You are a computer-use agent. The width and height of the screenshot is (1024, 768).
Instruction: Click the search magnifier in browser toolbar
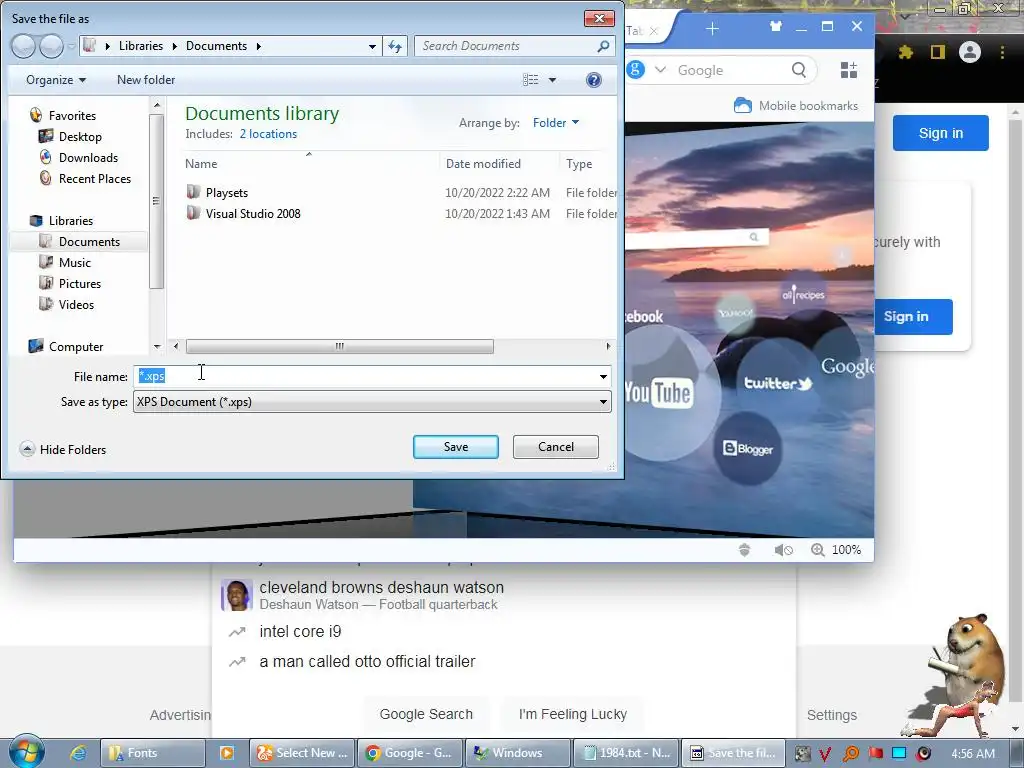pos(798,69)
